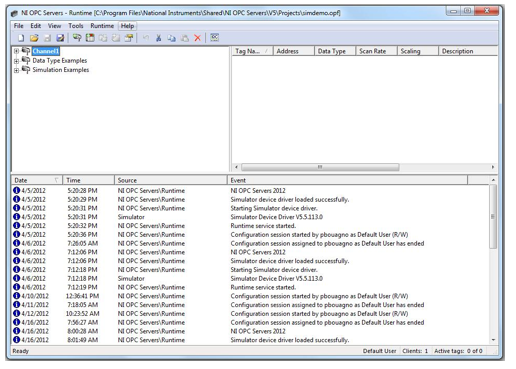Click the Cut scissors icon

tap(159, 38)
